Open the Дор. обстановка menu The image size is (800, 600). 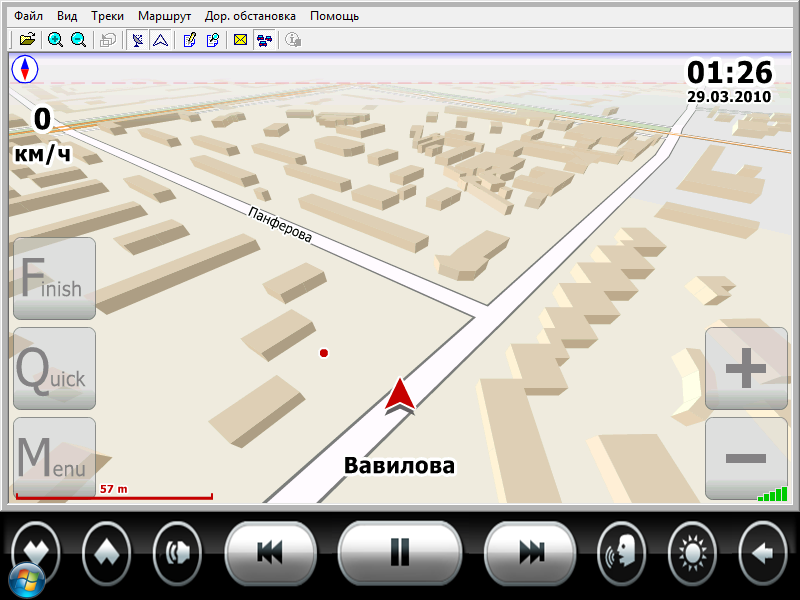[250, 16]
